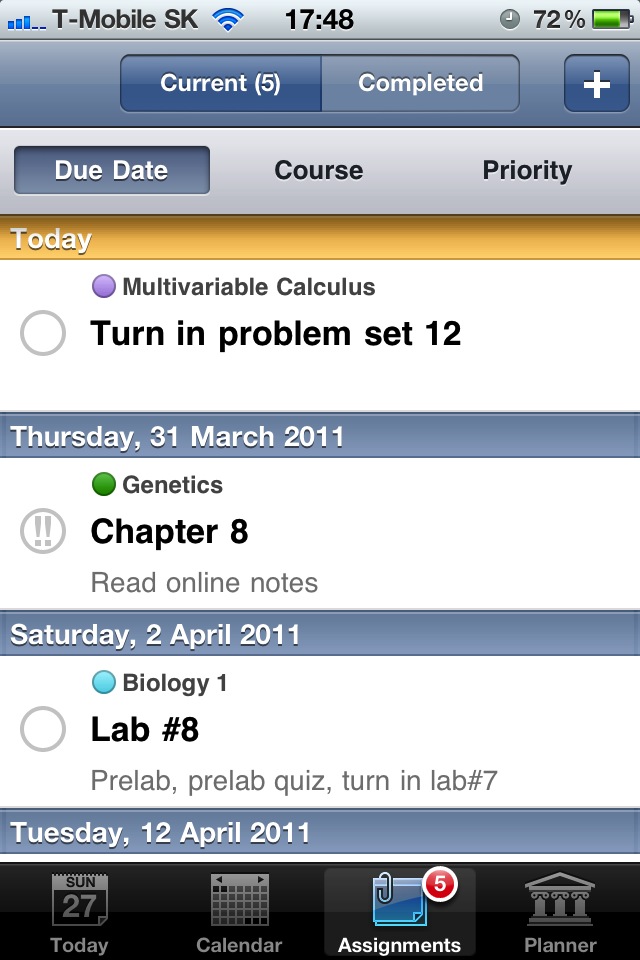
Task: Switch to the Completed tab
Action: coord(420,84)
